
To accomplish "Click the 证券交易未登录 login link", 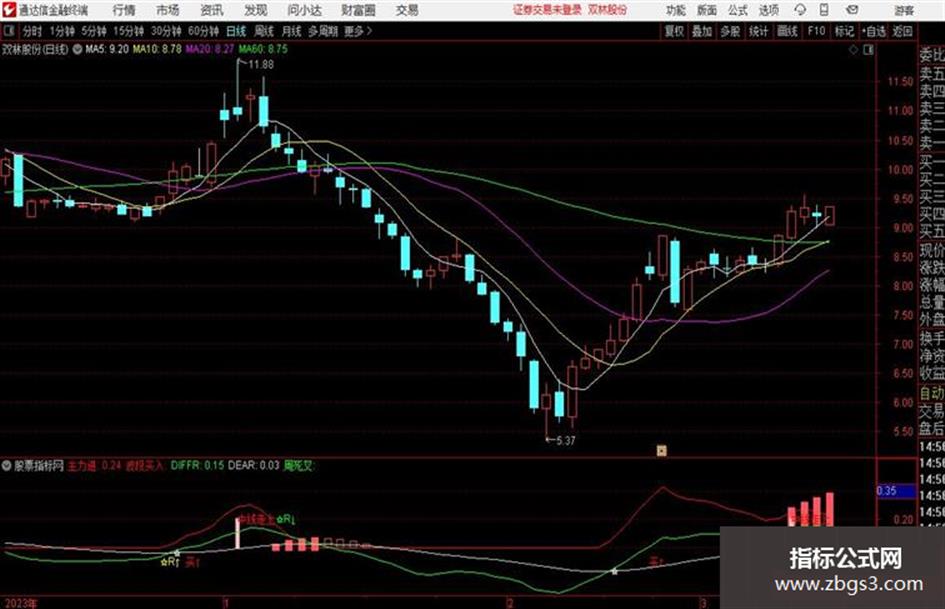I will pos(547,10).
